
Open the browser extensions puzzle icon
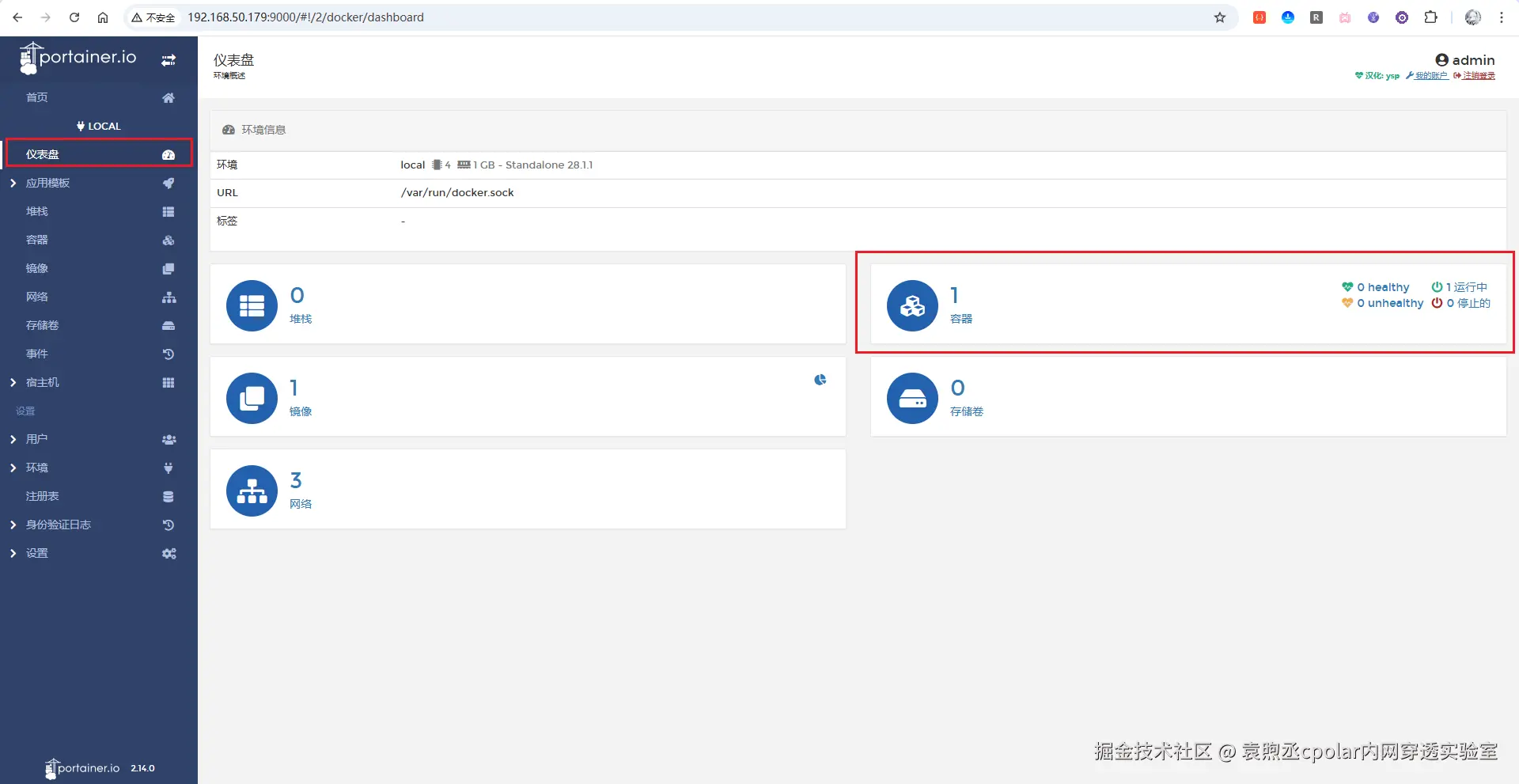click(1430, 17)
